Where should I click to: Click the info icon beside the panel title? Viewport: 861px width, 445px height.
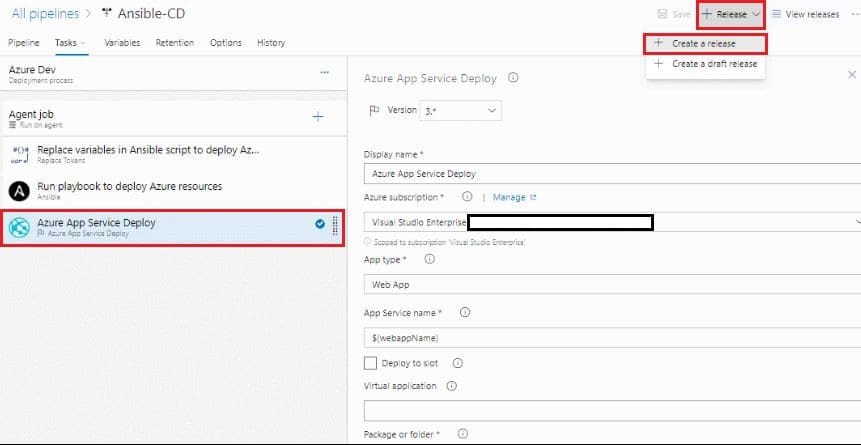(513, 78)
